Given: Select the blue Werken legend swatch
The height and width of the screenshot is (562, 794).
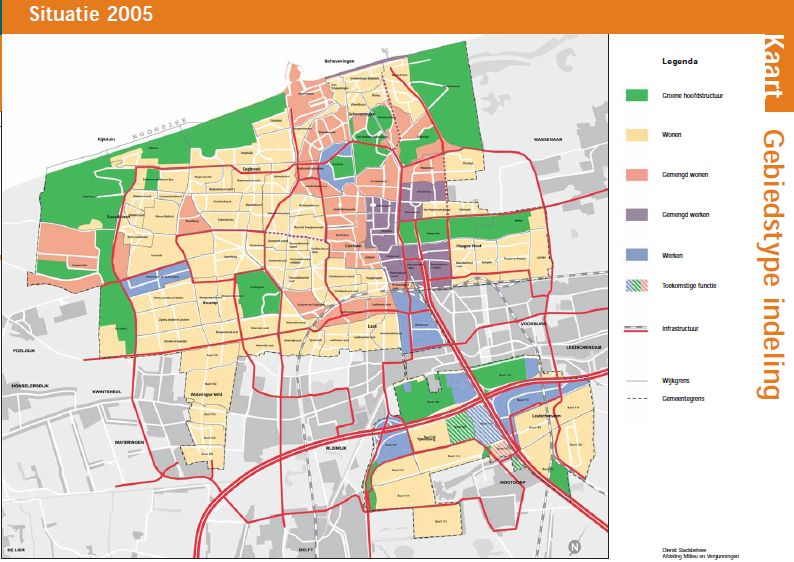Looking at the screenshot, I should [x=638, y=255].
